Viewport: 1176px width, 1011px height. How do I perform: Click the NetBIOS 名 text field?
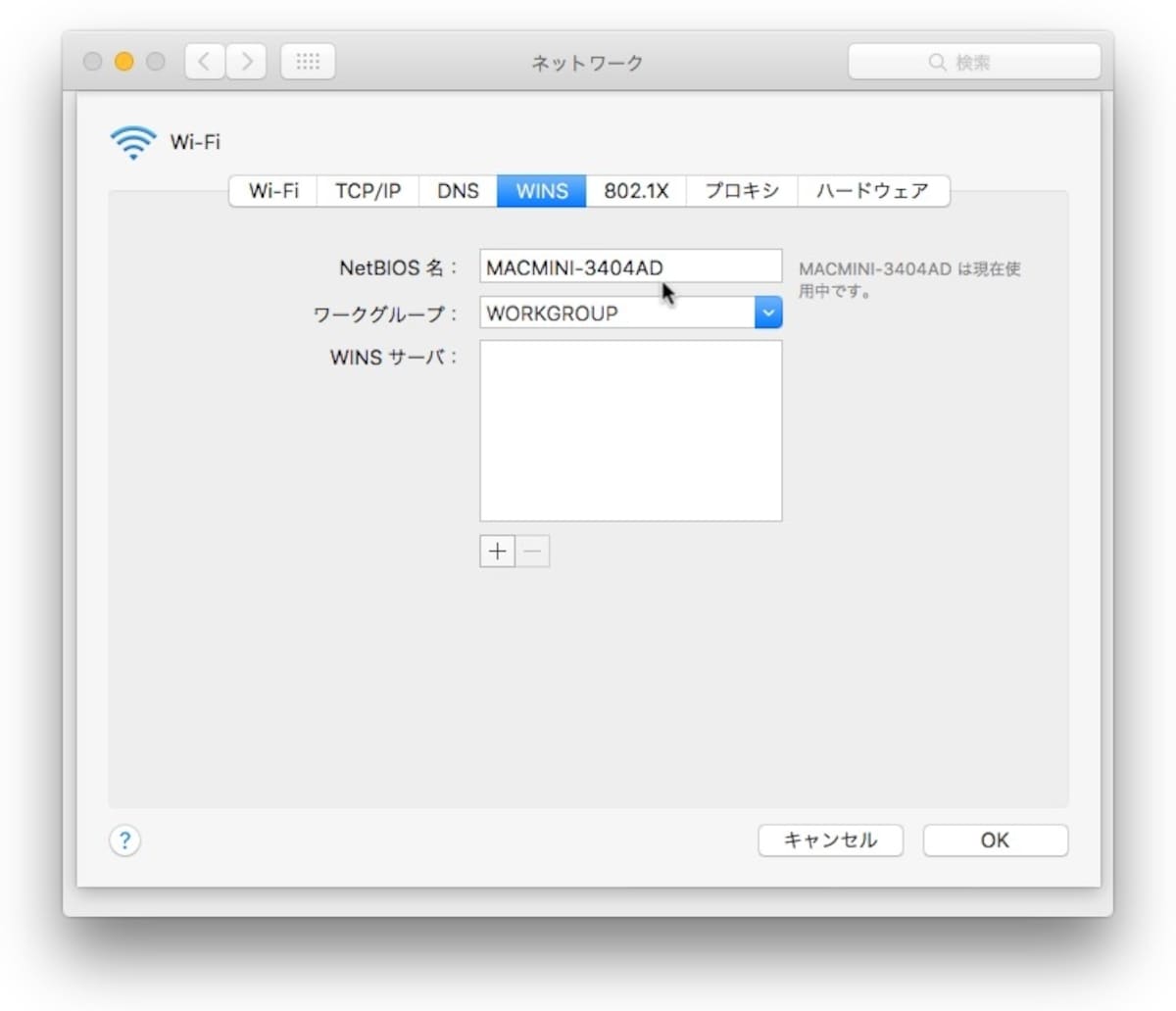(631, 266)
